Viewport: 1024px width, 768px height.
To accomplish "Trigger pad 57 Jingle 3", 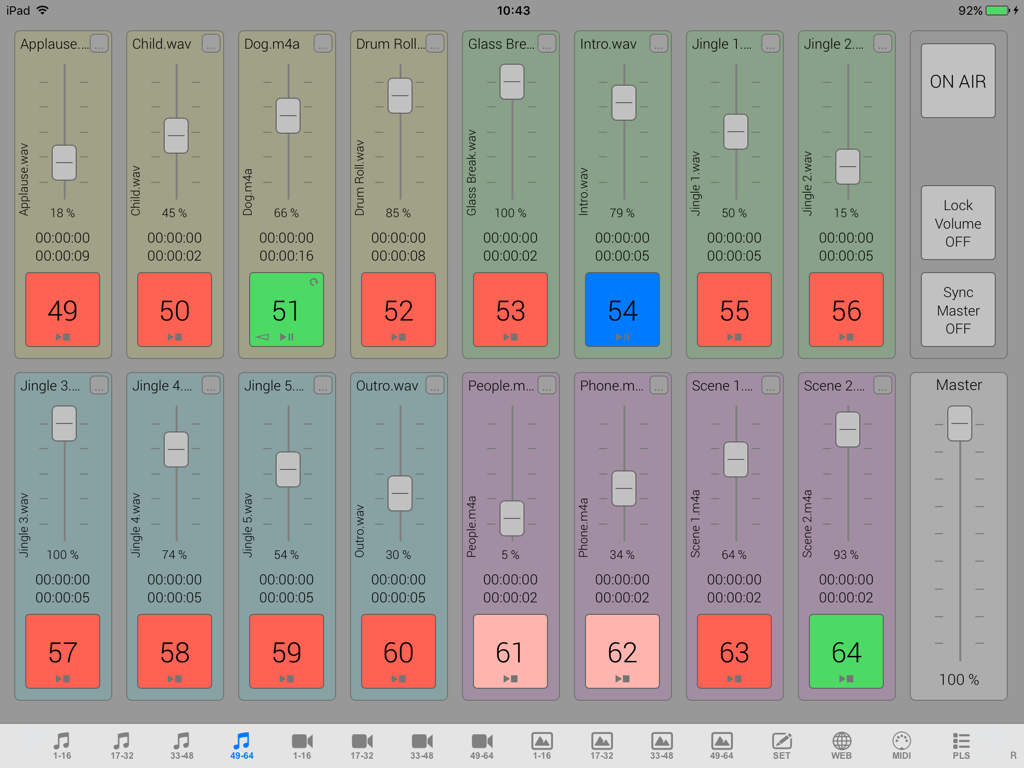I will click(x=63, y=651).
